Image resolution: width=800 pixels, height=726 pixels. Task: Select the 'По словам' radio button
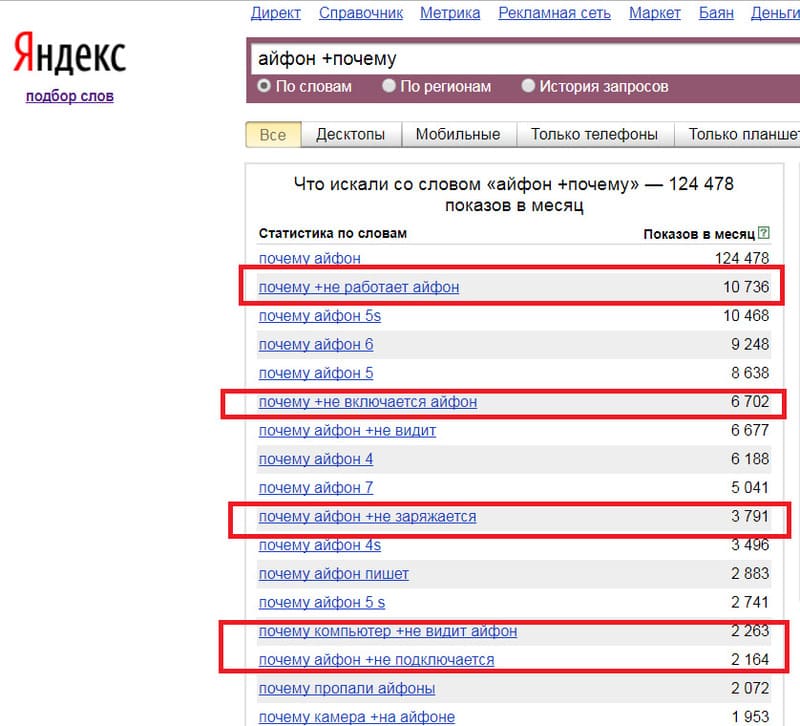pyautogui.click(x=265, y=87)
